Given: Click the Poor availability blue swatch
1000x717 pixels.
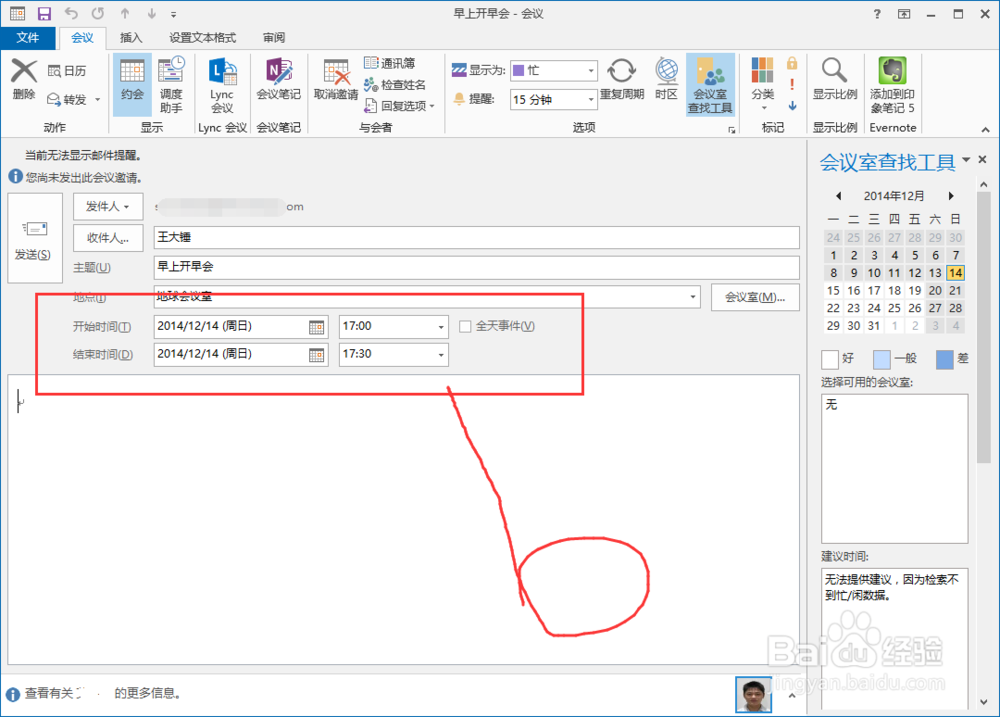Looking at the screenshot, I should [945, 359].
